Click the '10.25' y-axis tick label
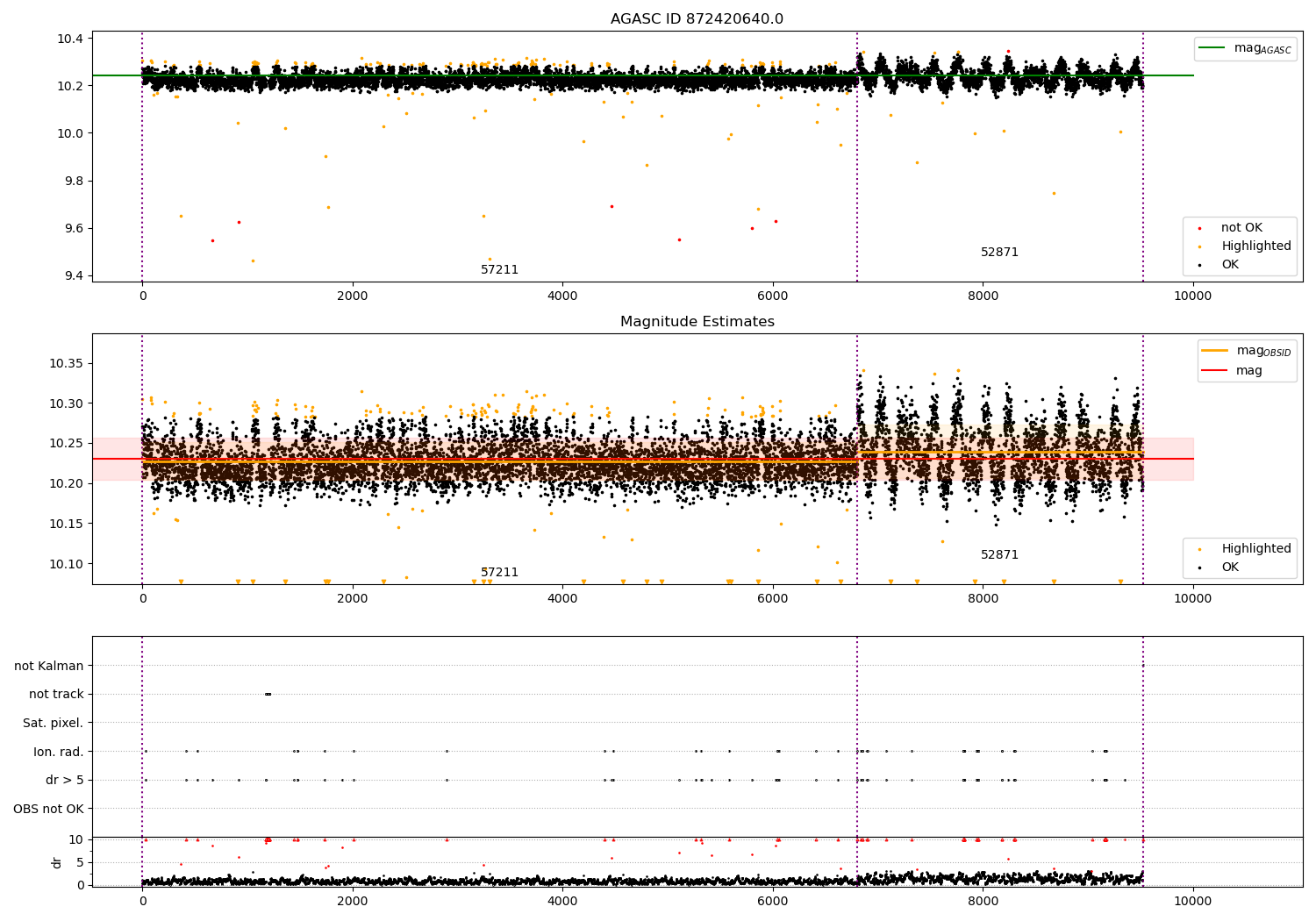1316x921 pixels. coord(67,444)
